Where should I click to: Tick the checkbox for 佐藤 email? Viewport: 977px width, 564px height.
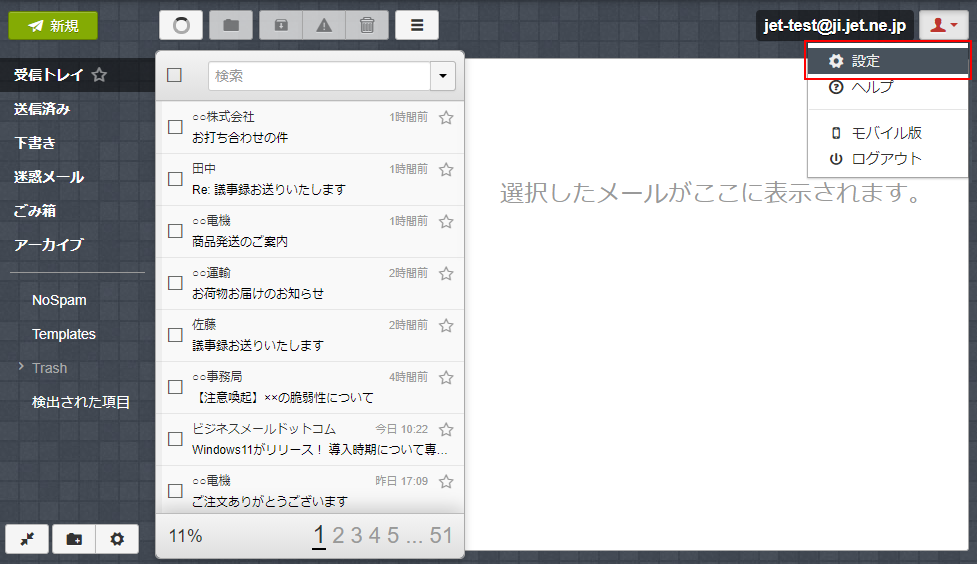click(x=175, y=335)
